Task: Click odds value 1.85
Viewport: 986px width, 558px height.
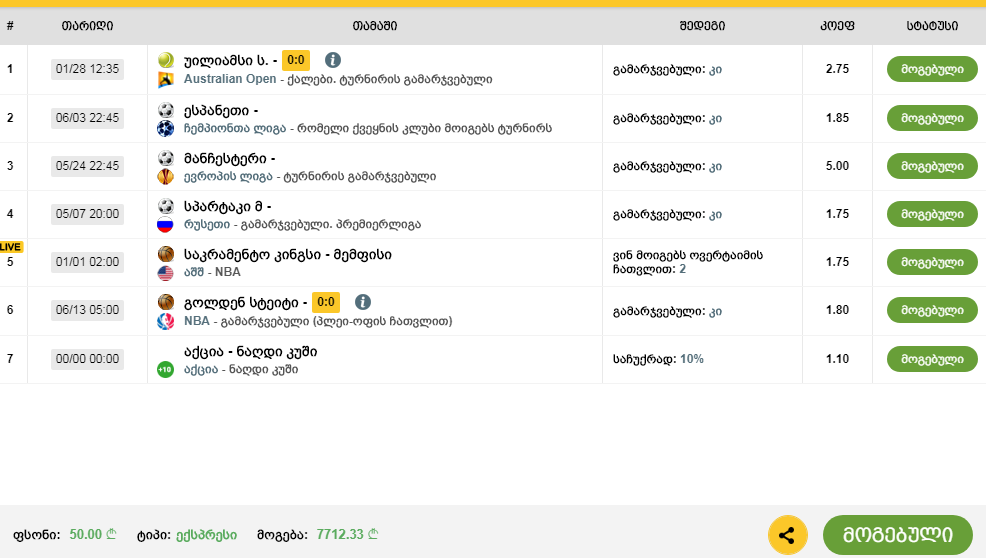Action: point(837,118)
